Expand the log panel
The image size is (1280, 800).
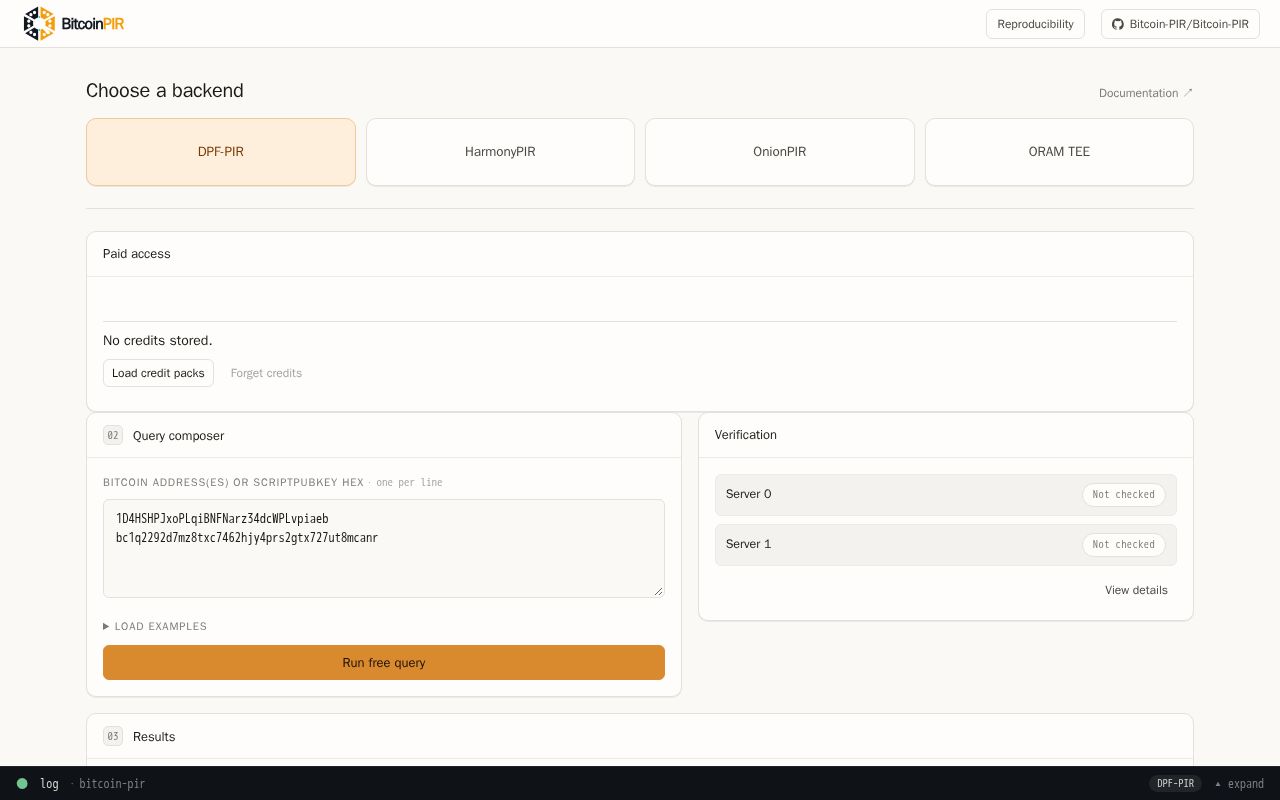click(1239, 784)
